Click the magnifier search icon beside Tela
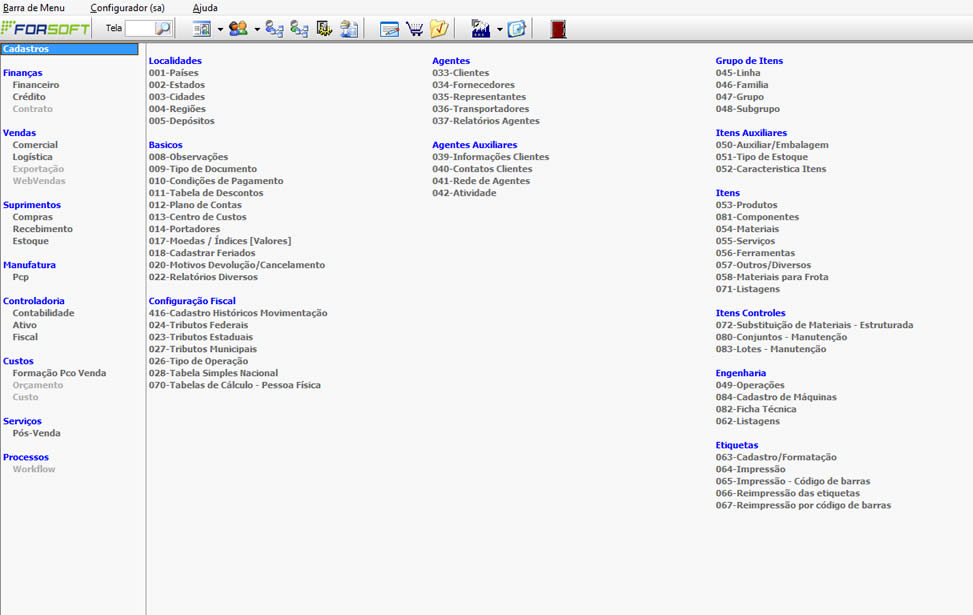 [x=163, y=29]
